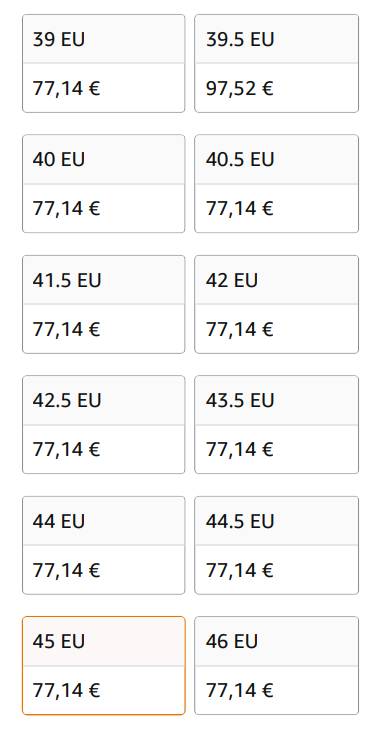Choose the 44.5 EU size option
The image size is (388, 729).
276,545
